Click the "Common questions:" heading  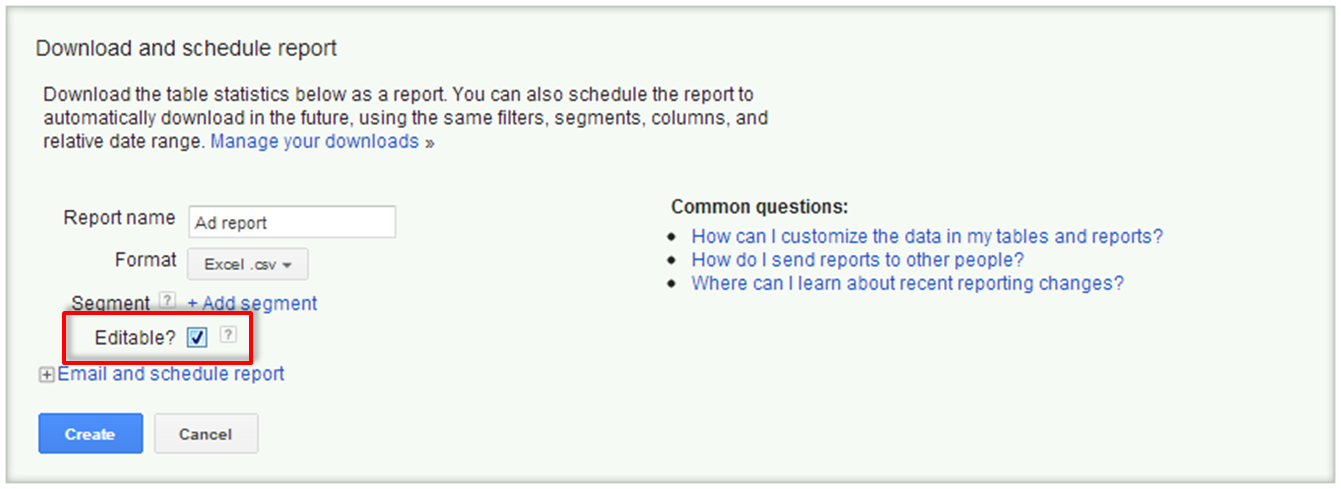coord(759,207)
